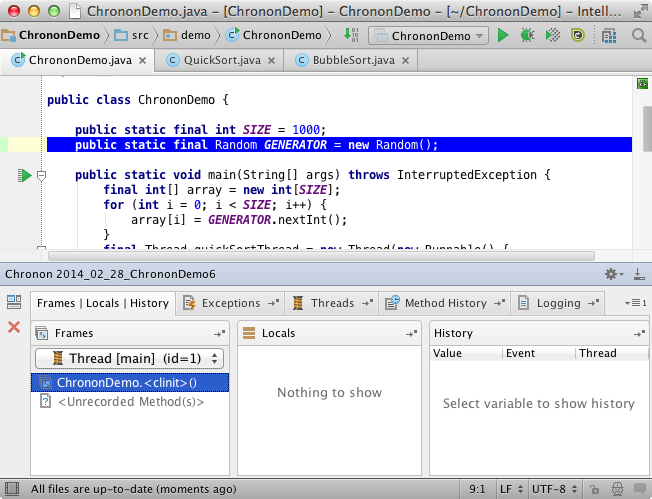The width and height of the screenshot is (652, 499).
Task: Enter full screen with the title bar arrows
Action: pos(640,10)
